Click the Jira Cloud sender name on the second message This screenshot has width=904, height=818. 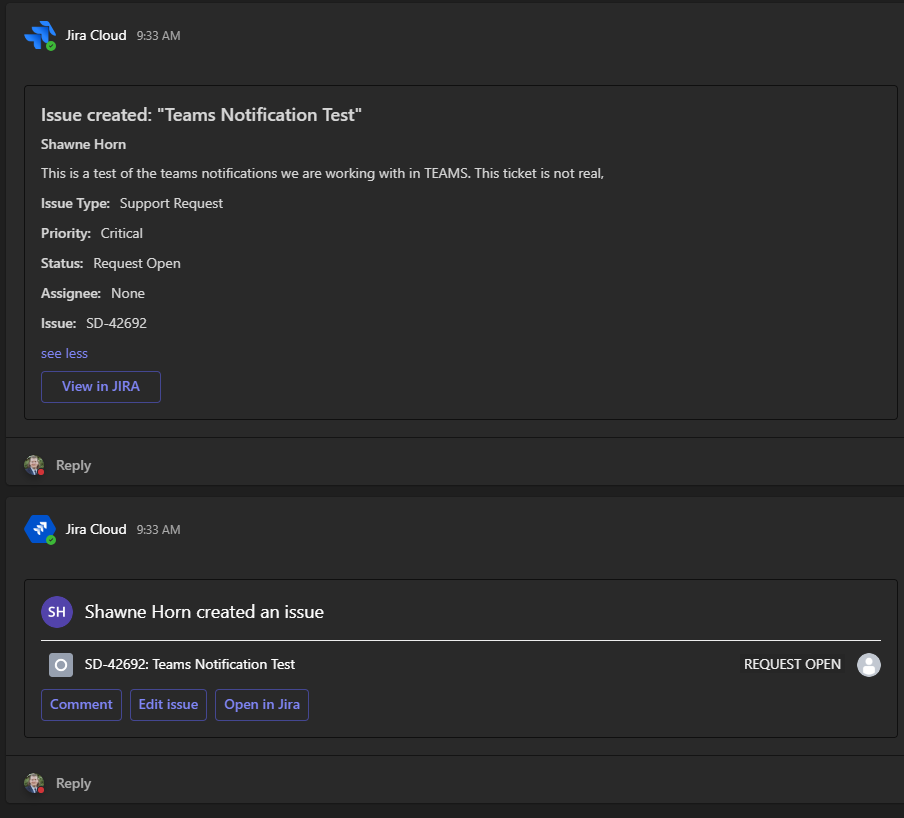96,529
